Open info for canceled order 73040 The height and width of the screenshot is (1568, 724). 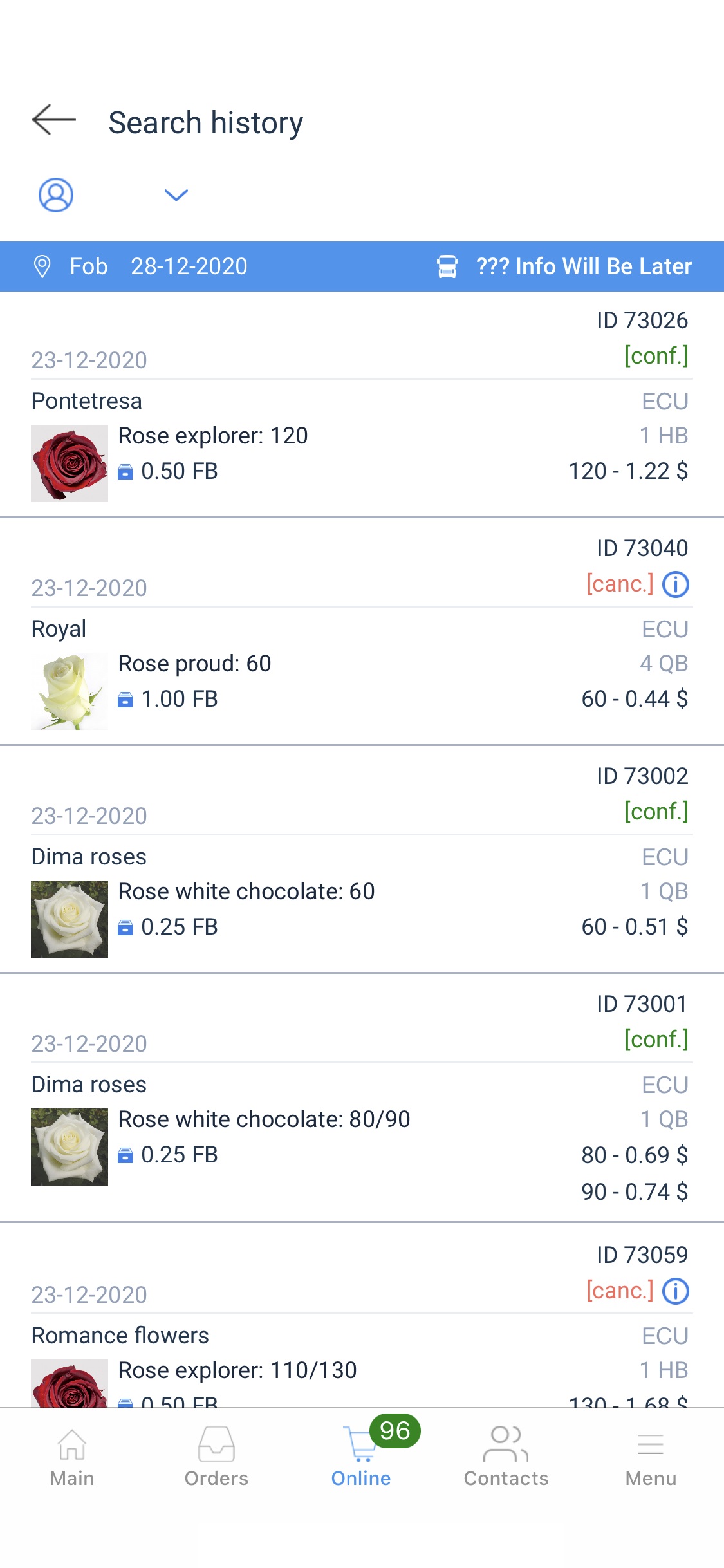(x=676, y=584)
